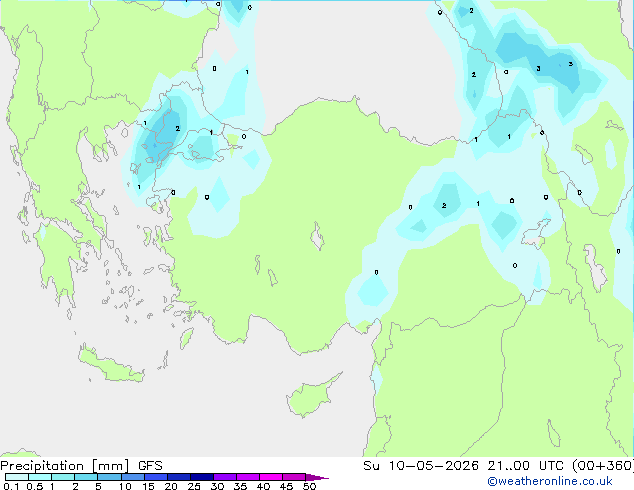
Task: Pick the 5–10 mm blue legend swatch
Action: pos(109,477)
